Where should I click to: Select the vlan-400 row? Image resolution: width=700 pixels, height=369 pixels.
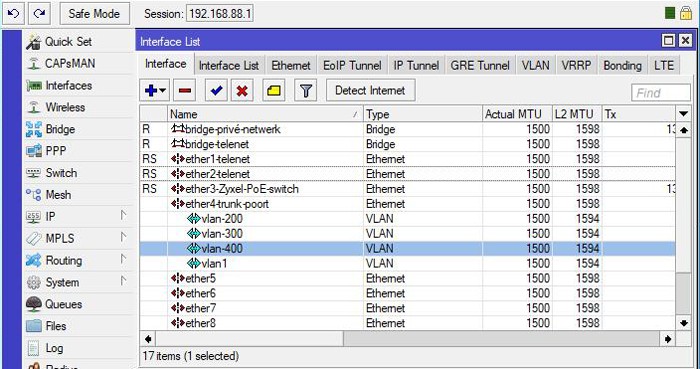point(408,249)
